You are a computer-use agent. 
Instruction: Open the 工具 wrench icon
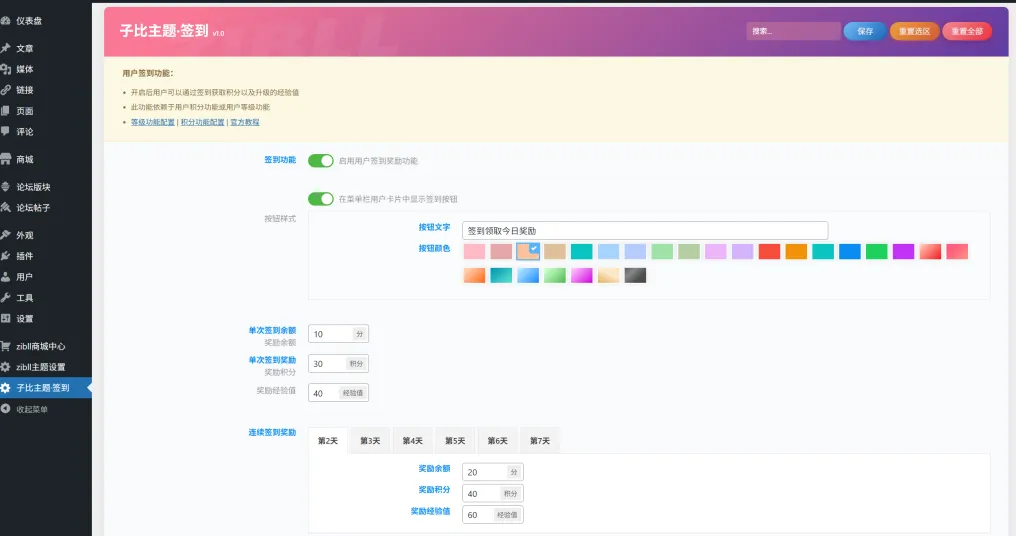5,297
